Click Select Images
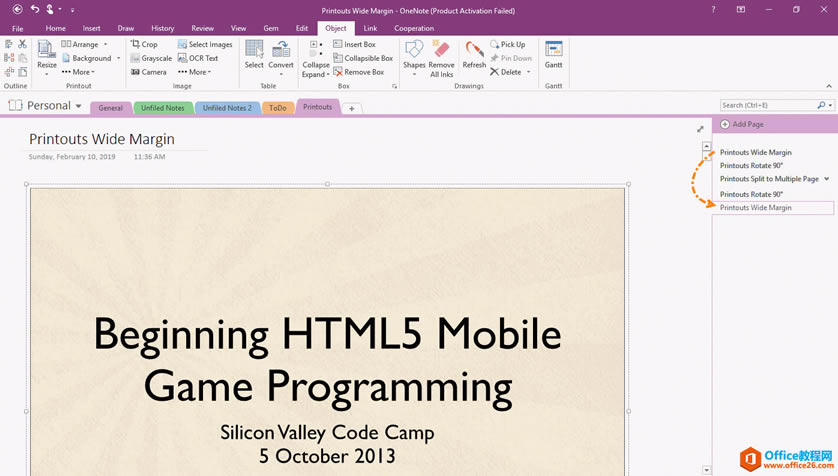 tap(205, 44)
